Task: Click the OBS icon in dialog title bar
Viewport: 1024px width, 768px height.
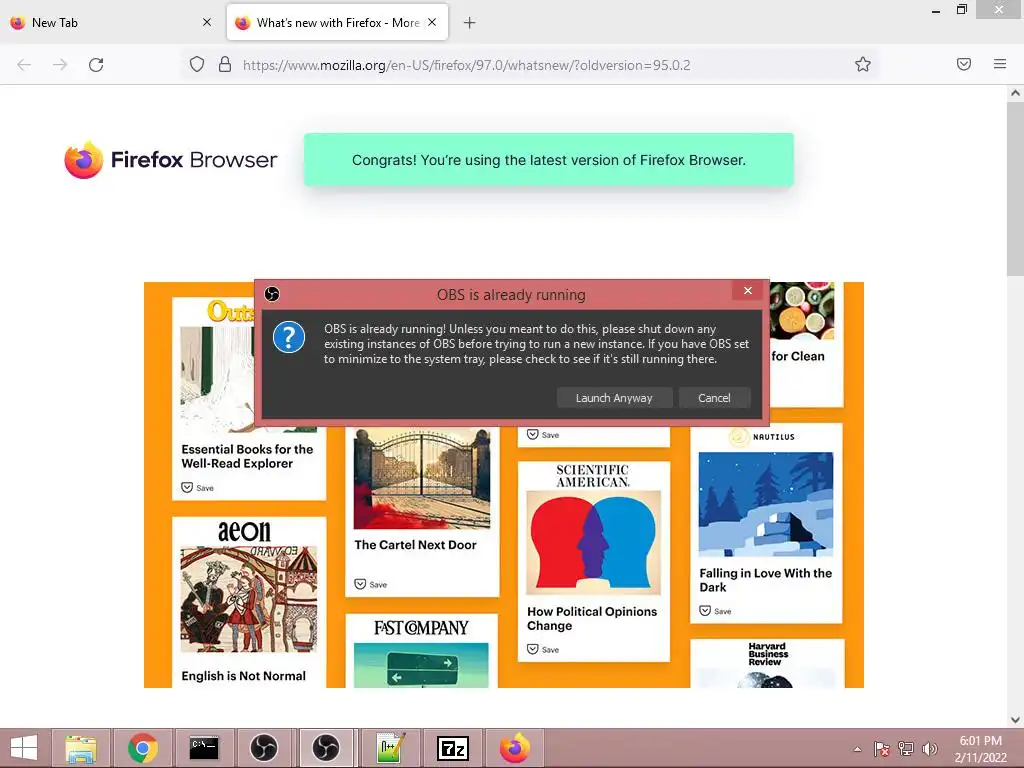Action: pos(272,295)
